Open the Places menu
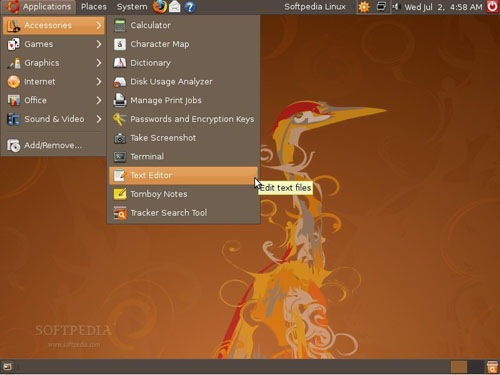This screenshot has height=375, width=500. click(94, 7)
